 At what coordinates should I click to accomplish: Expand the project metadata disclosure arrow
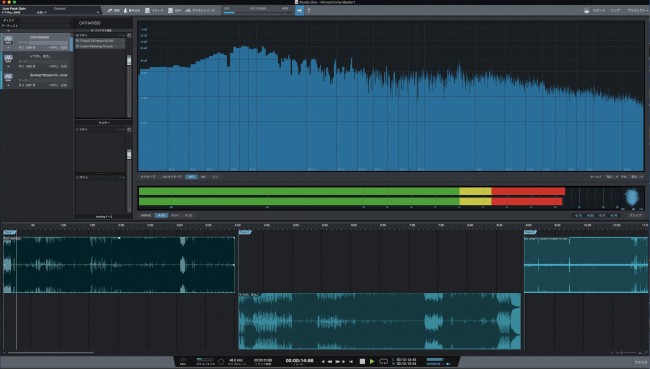pyautogui.click(x=8, y=30)
